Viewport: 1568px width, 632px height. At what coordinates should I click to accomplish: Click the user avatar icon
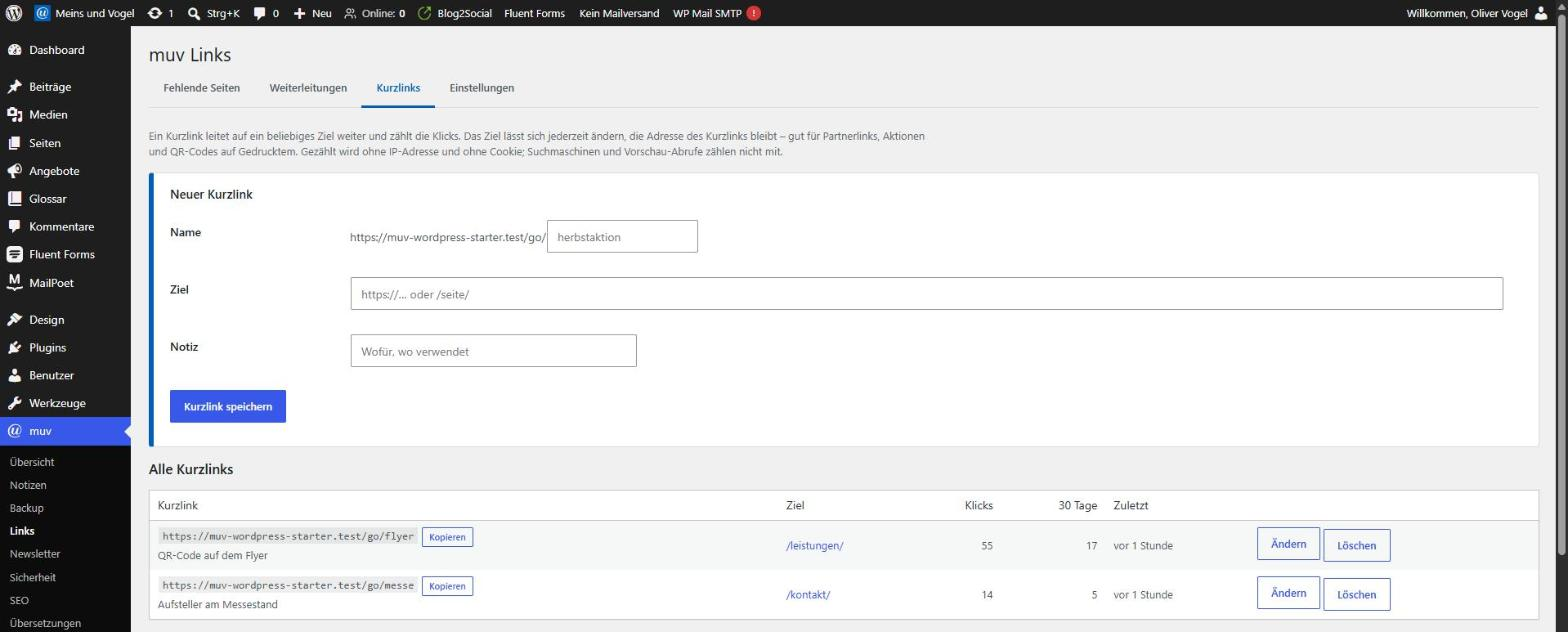coord(1540,13)
